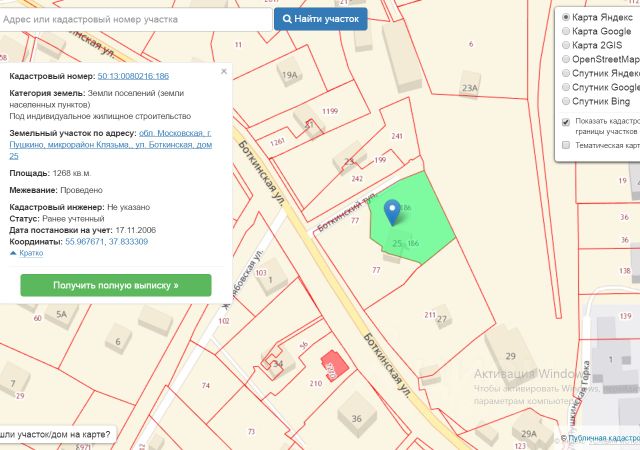Click the Публичная кадастровая attribution link
This screenshot has width=640, height=450.
604,438
